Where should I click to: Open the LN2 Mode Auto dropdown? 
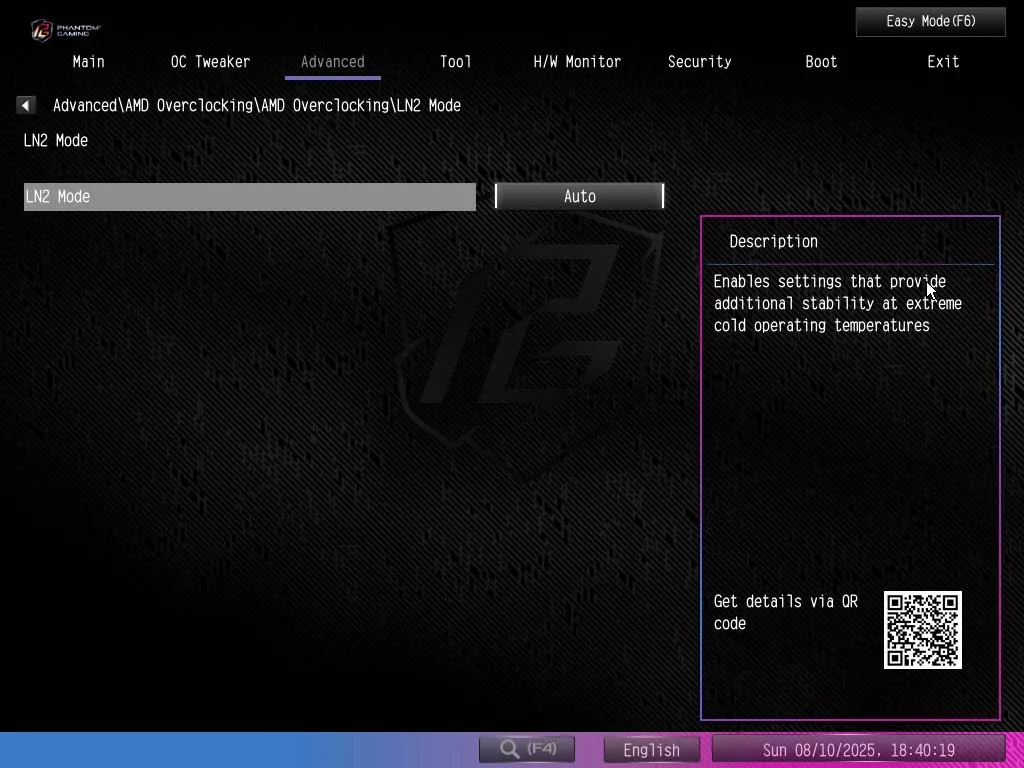click(579, 197)
